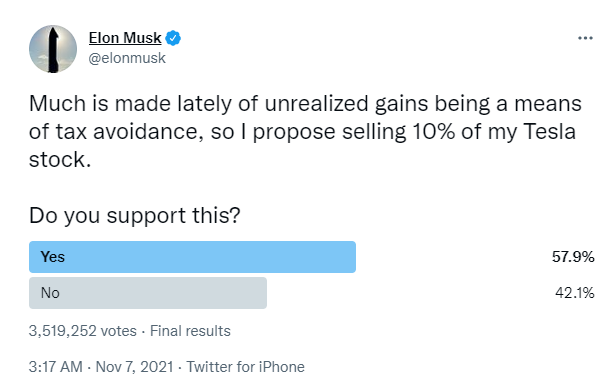
Task: Open the three-dot more options menu
Action: pos(585,38)
